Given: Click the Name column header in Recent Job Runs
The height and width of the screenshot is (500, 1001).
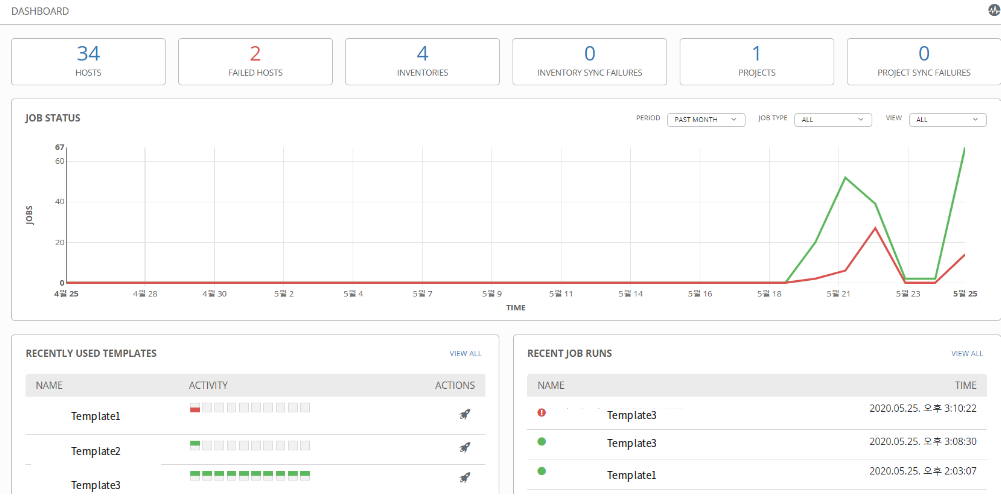Looking at the screenshot, I should (551, 385).
